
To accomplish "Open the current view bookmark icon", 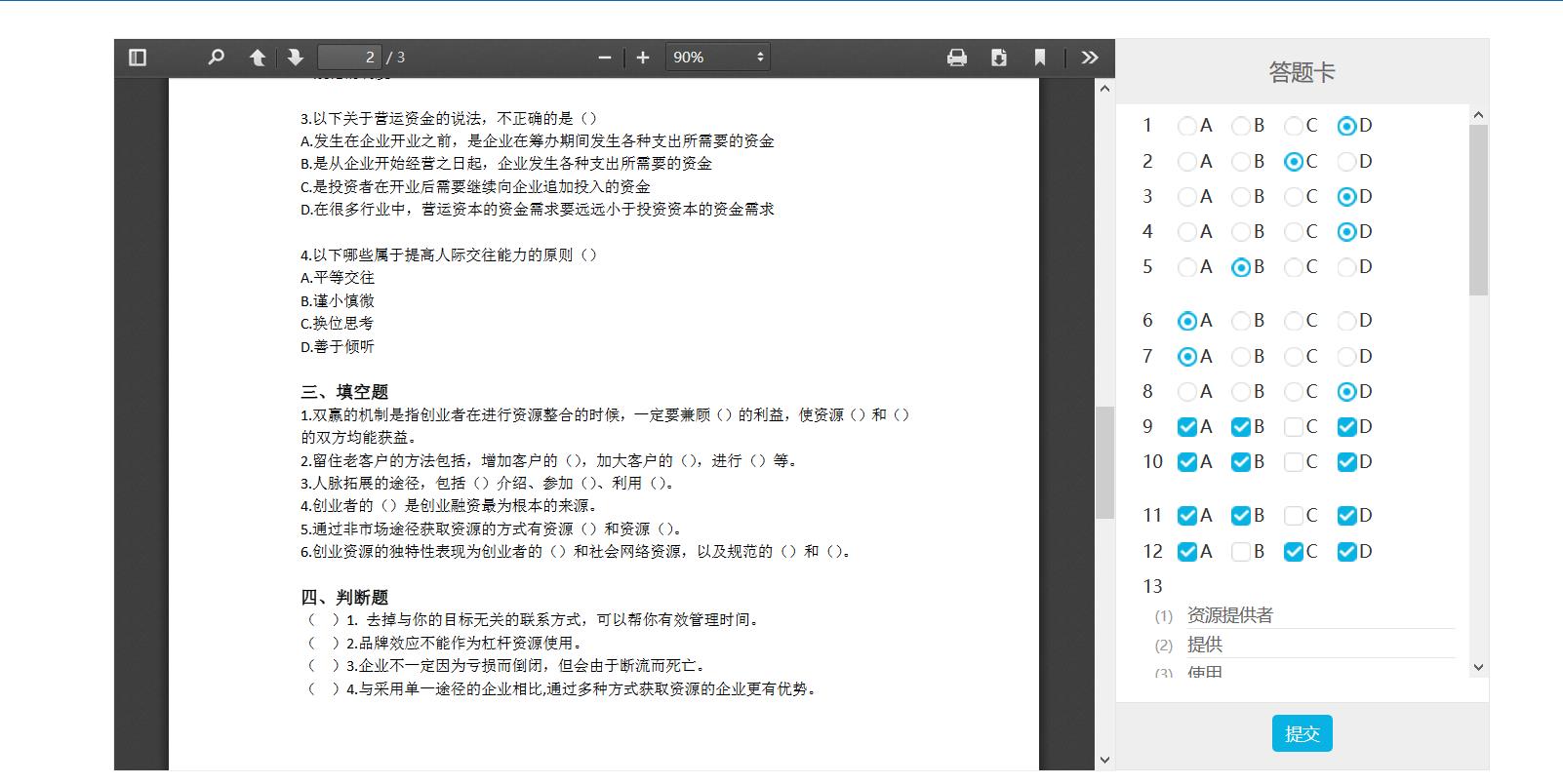I will (1040, 58).
